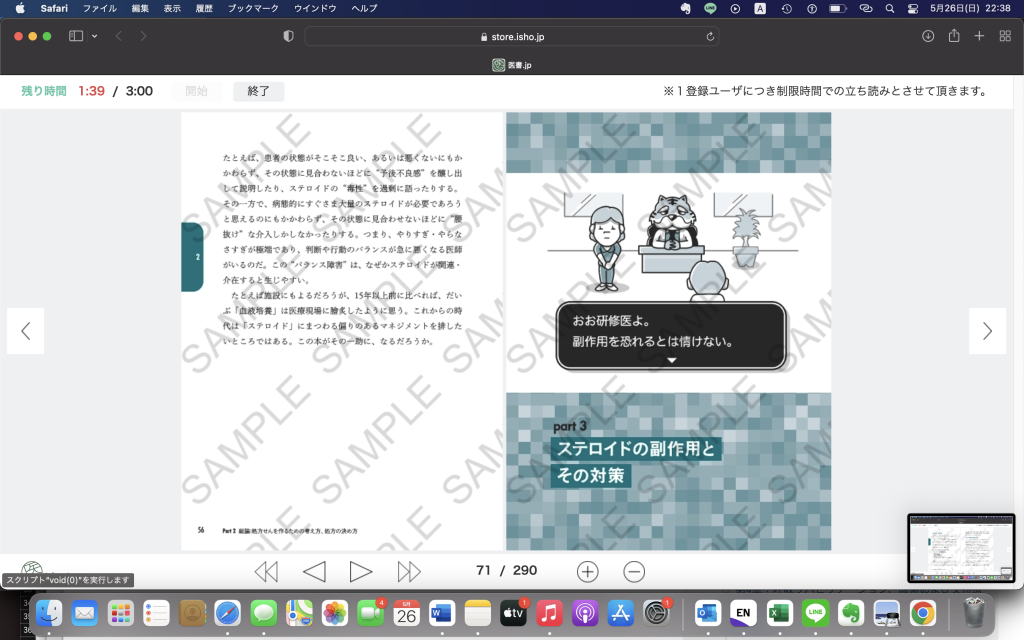Screen dimensions: 1024x640
Task: Click the reload icon in address bar
Action: coord(710,37)
